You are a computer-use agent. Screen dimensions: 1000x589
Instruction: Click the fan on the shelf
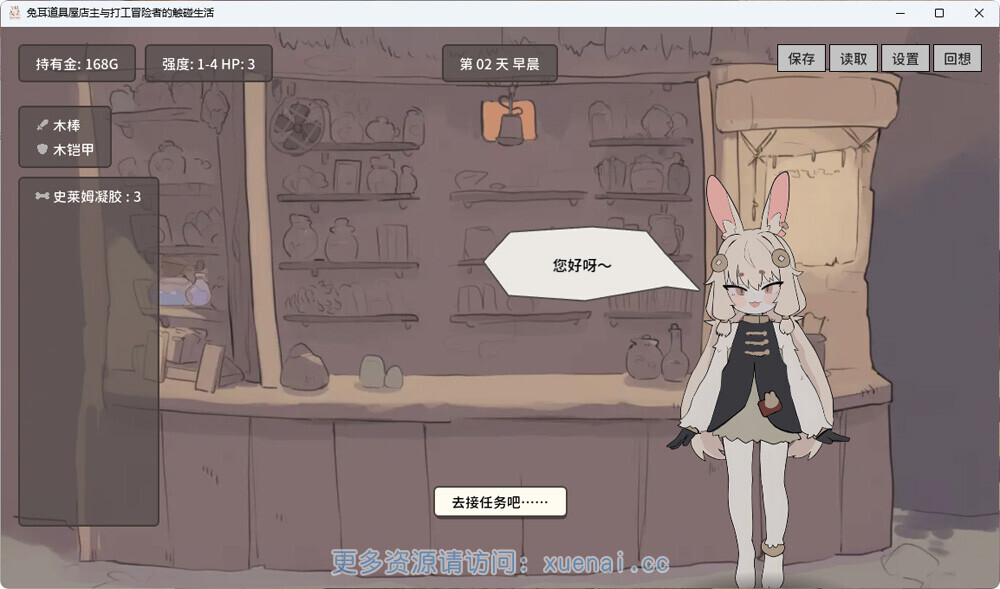(298, 126)
